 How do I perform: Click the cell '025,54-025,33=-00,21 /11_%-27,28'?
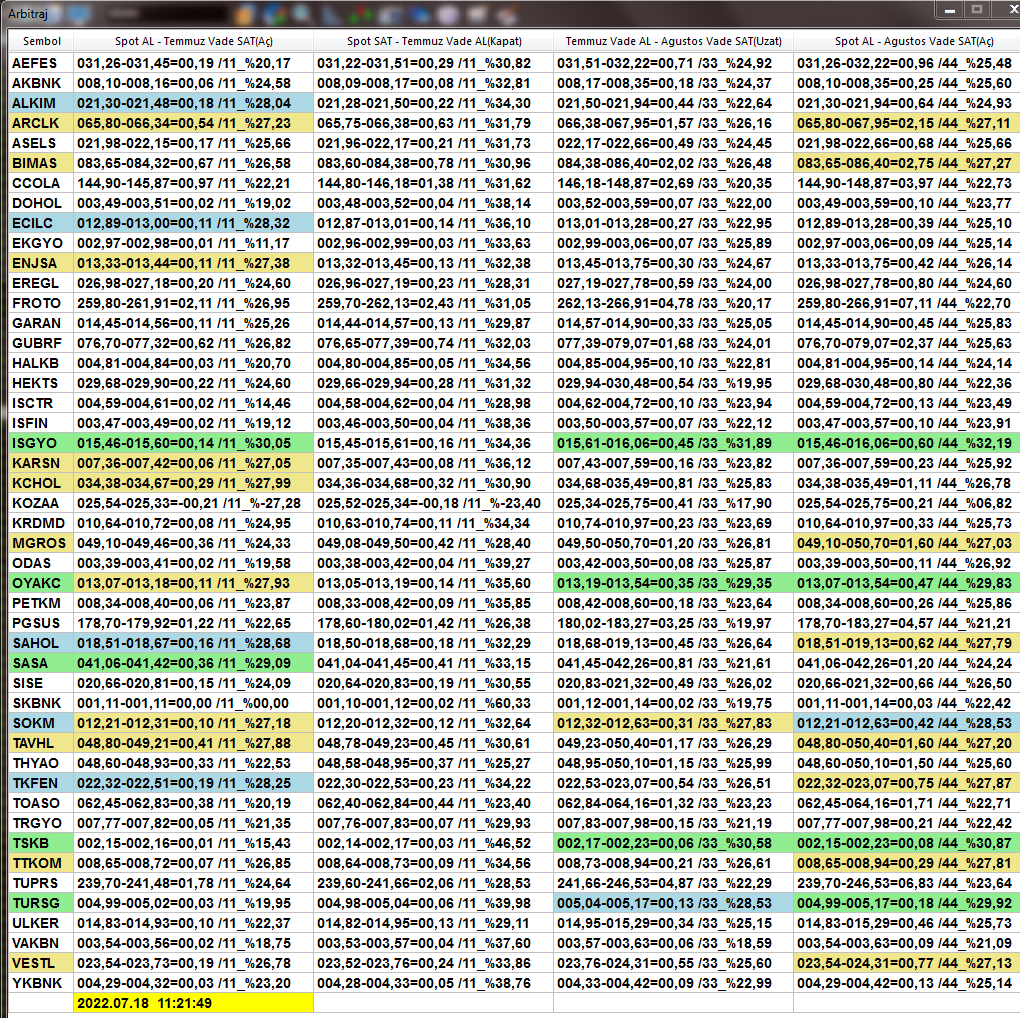pyautogui.click(x=193, y=503)
